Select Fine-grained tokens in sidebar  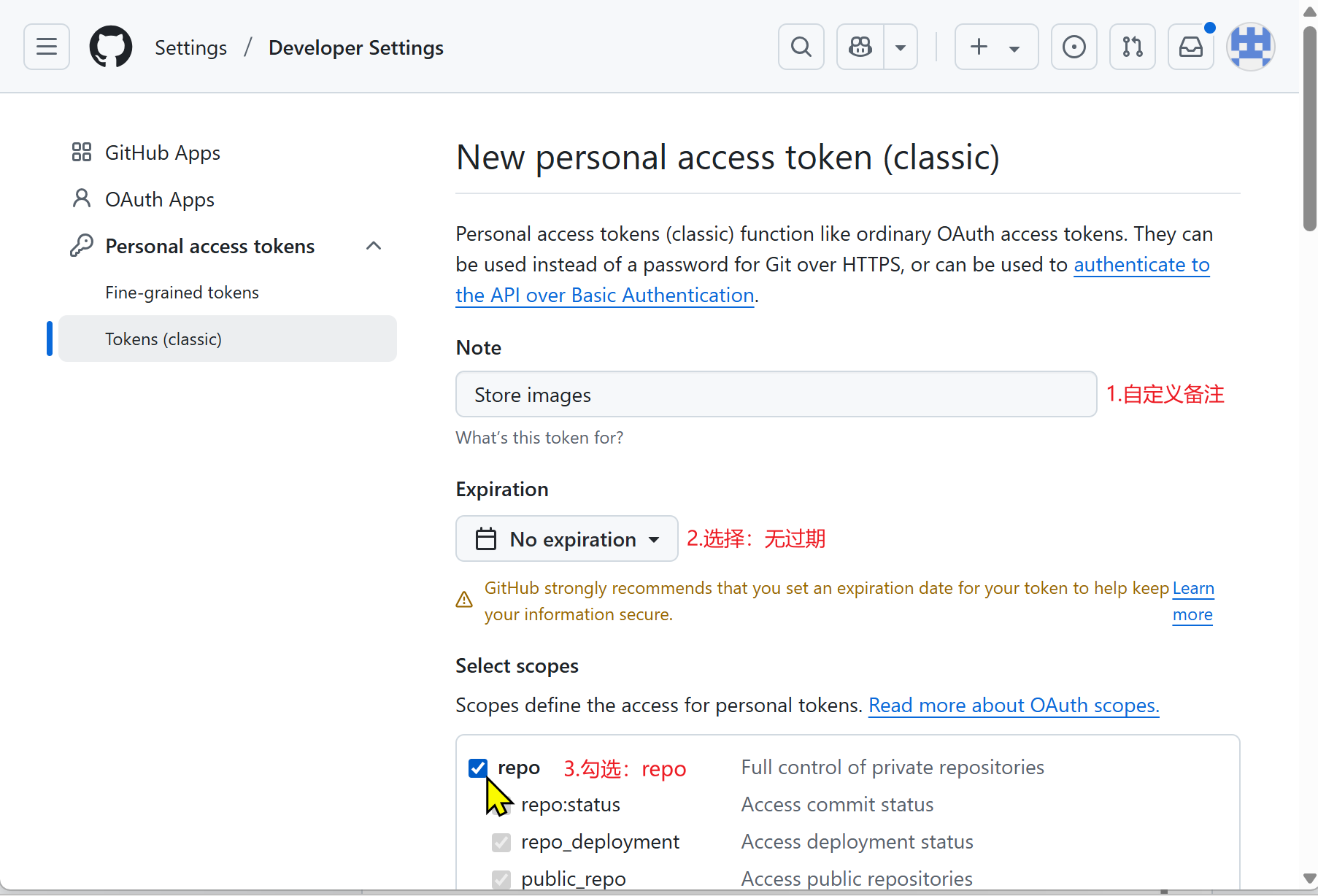(182, 293)
